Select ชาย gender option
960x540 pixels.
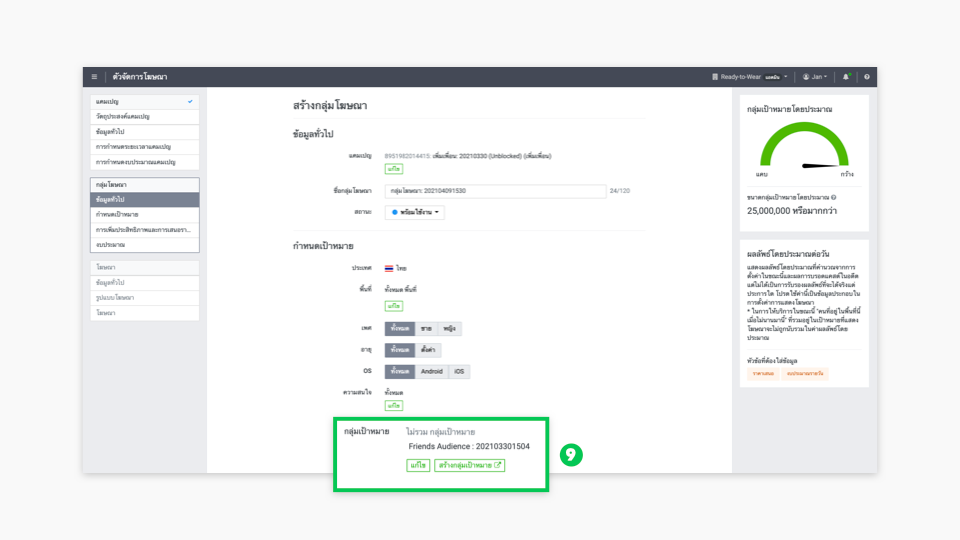point(427,329)
